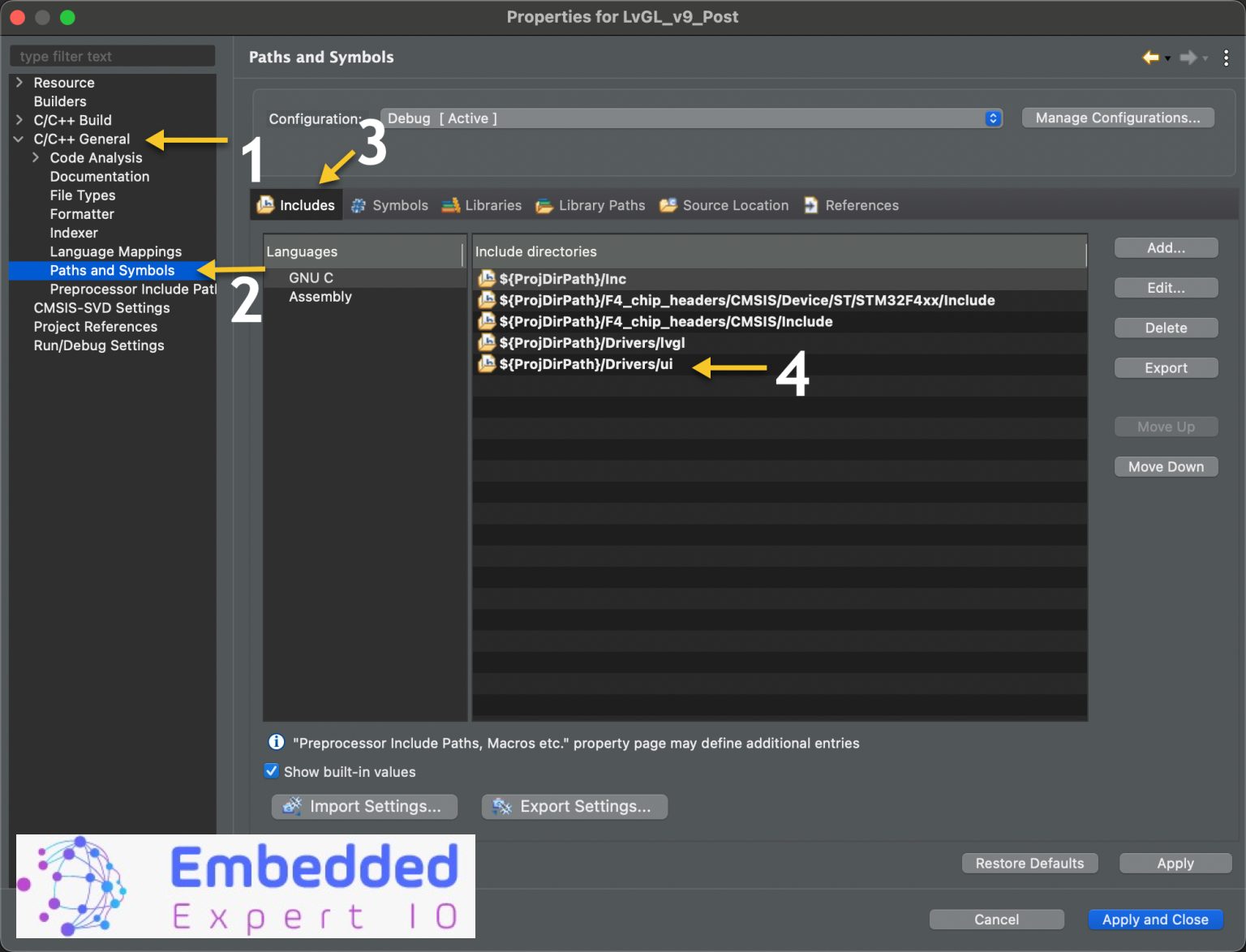This screenshot has width=1246, height=952.
Task: Switch to the Libraries tab
Action: coord(492,205)
